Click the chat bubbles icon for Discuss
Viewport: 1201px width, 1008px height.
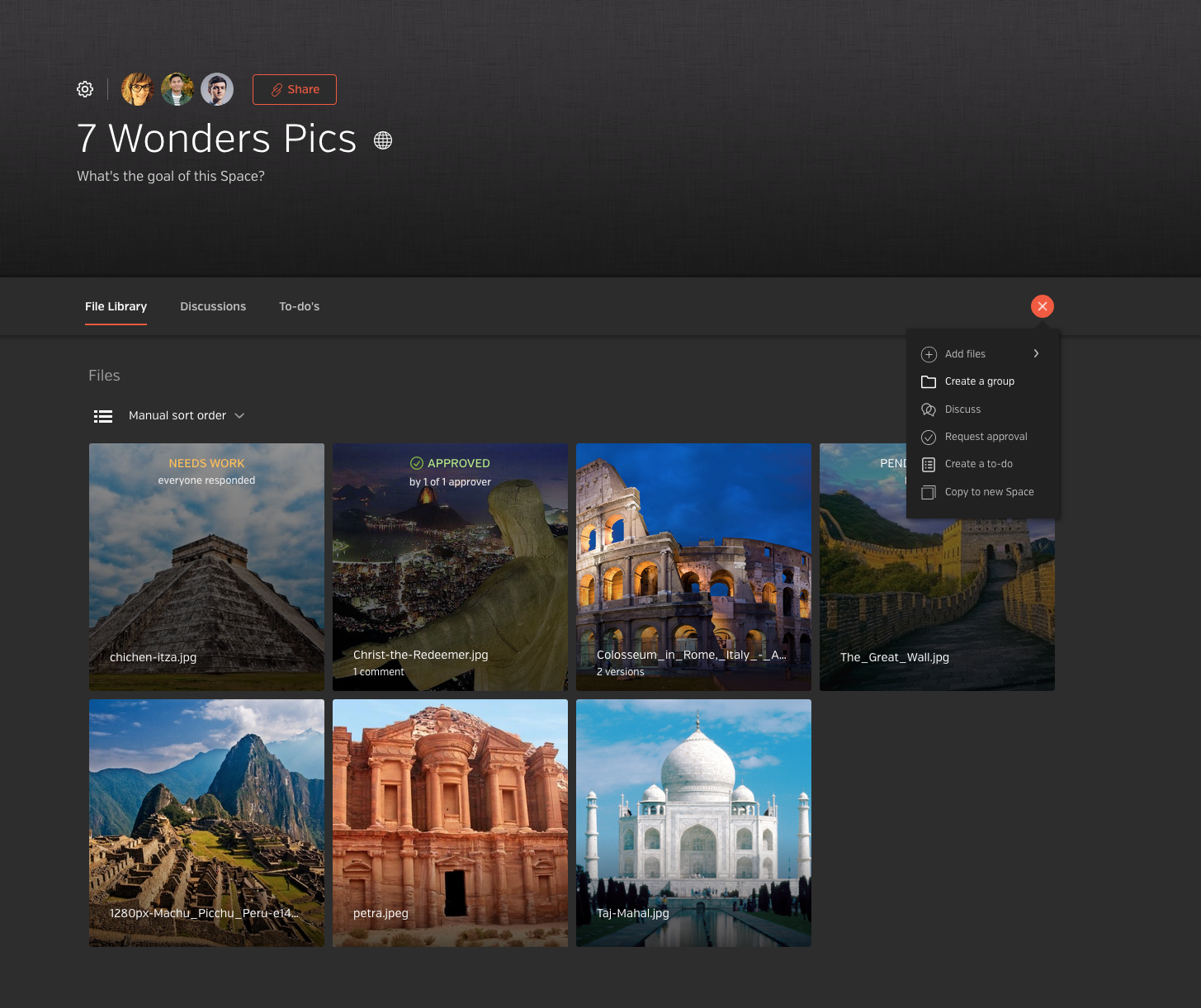(x=929, y=409)
